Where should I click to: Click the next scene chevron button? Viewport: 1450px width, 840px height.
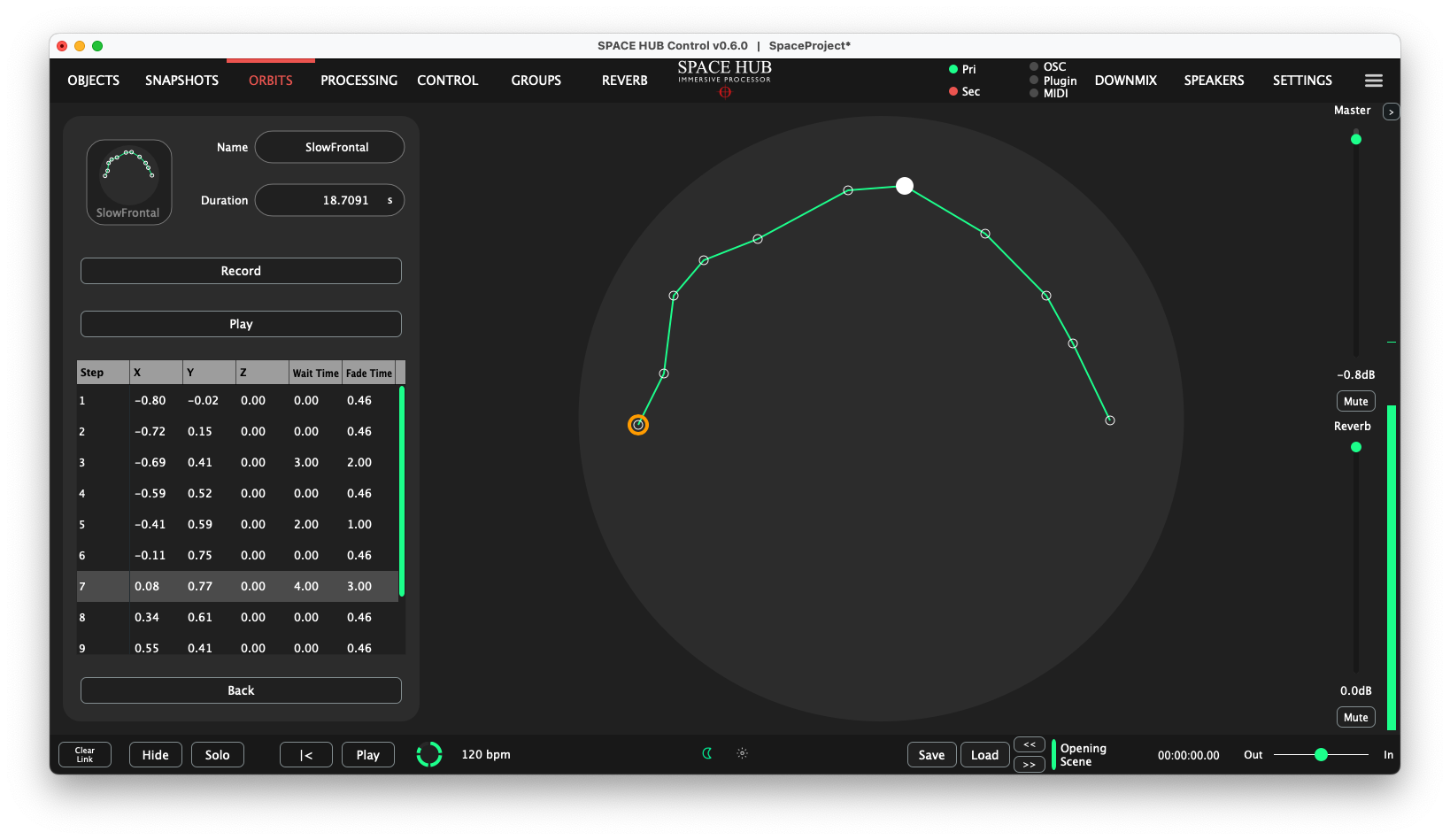pyautogui.click(x=1029, y=763)
